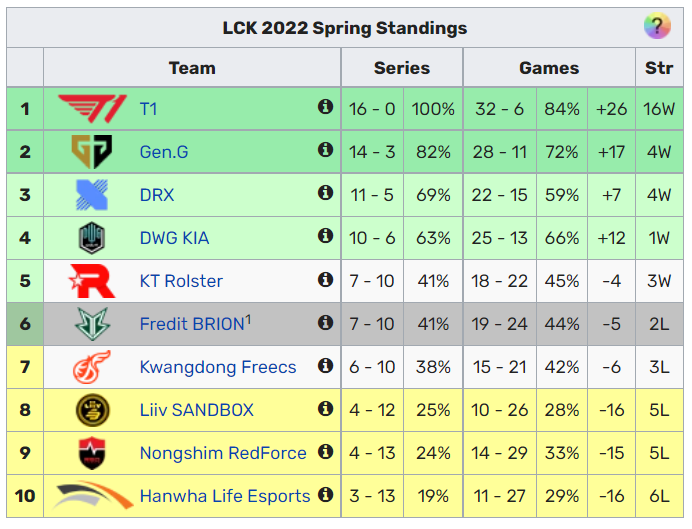The height and width of the screenshot is (529, 692).
Task: Show info for Kwangdong Freecs
Action: [x=325, y=365]
